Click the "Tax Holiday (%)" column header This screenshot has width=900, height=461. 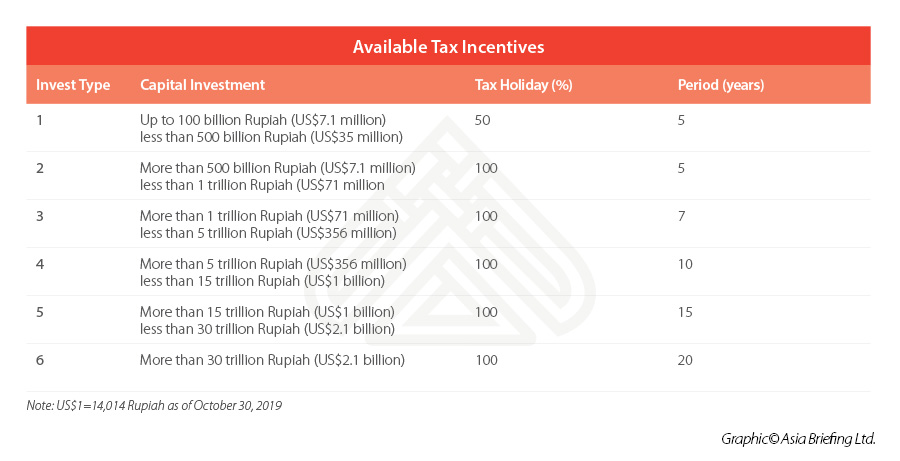[x=523, y=85]
